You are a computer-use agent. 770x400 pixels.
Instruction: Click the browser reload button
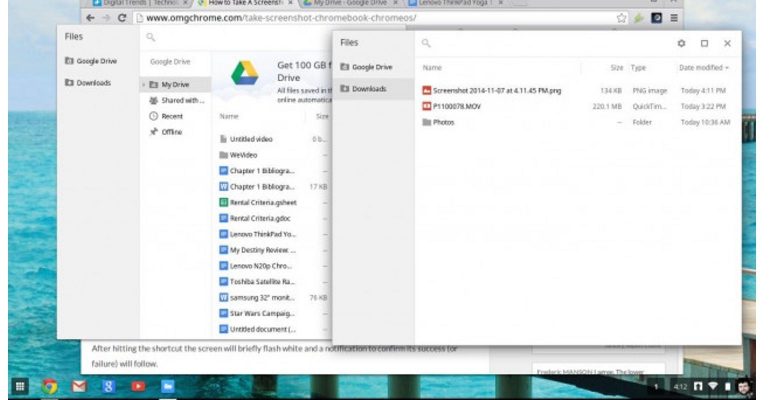click(122, 18)
